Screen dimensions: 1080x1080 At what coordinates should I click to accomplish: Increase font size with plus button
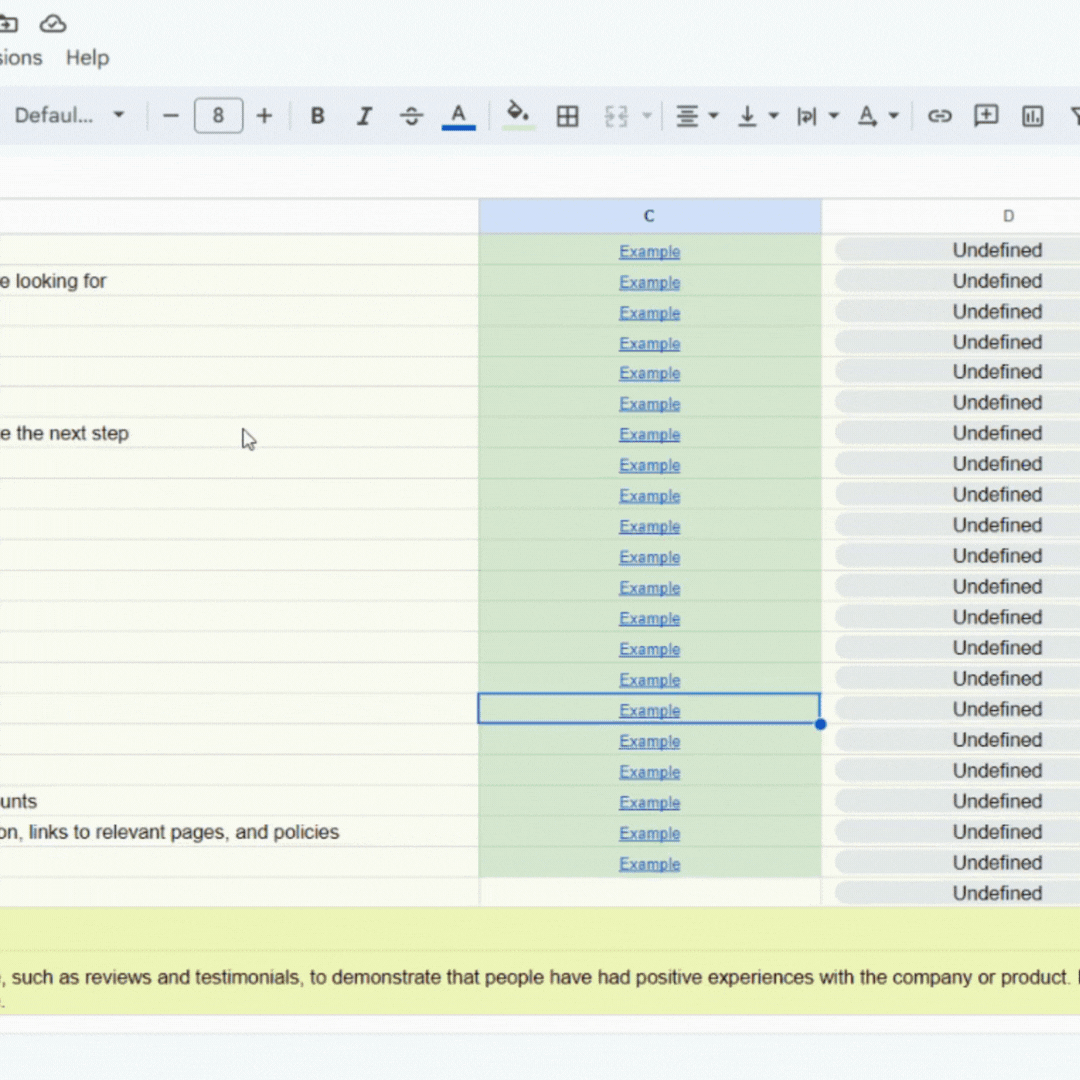pyautogui.click(x=264, y=116)
